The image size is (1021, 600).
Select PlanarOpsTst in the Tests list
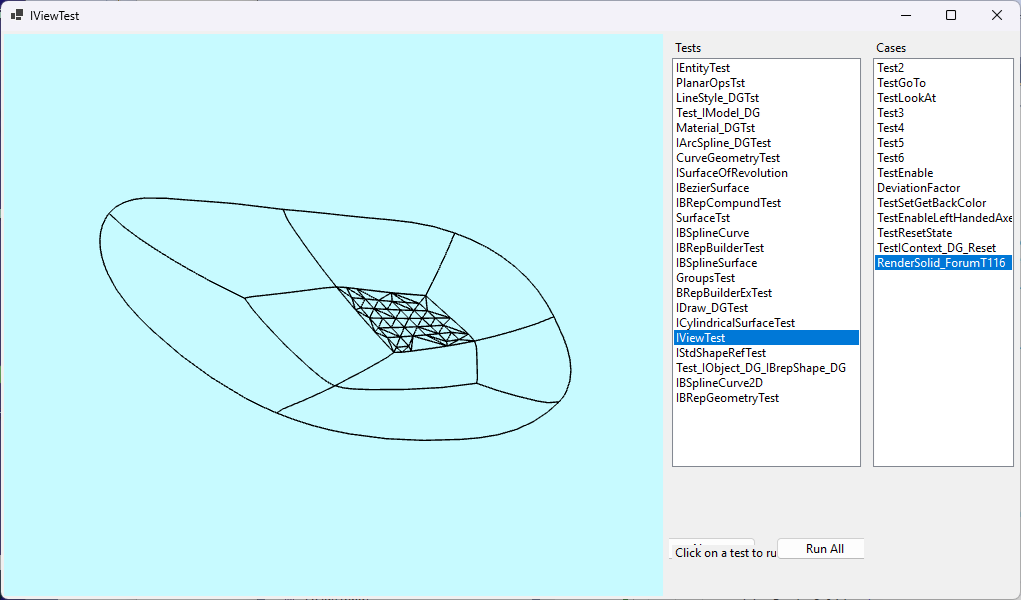pyautogui.click(x=710, y=83)
